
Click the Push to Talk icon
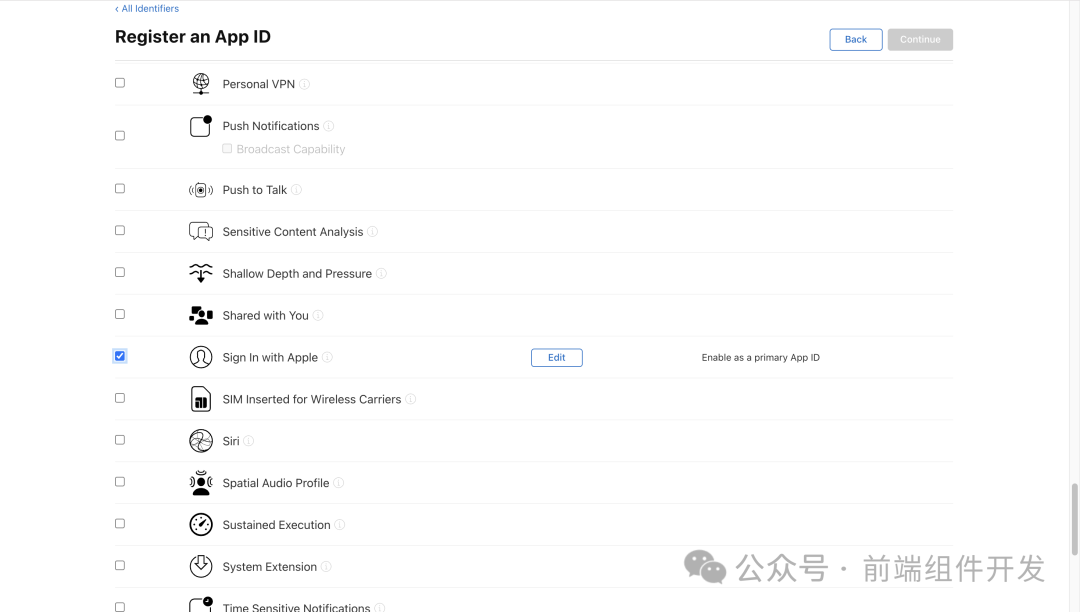coord(200,190)
